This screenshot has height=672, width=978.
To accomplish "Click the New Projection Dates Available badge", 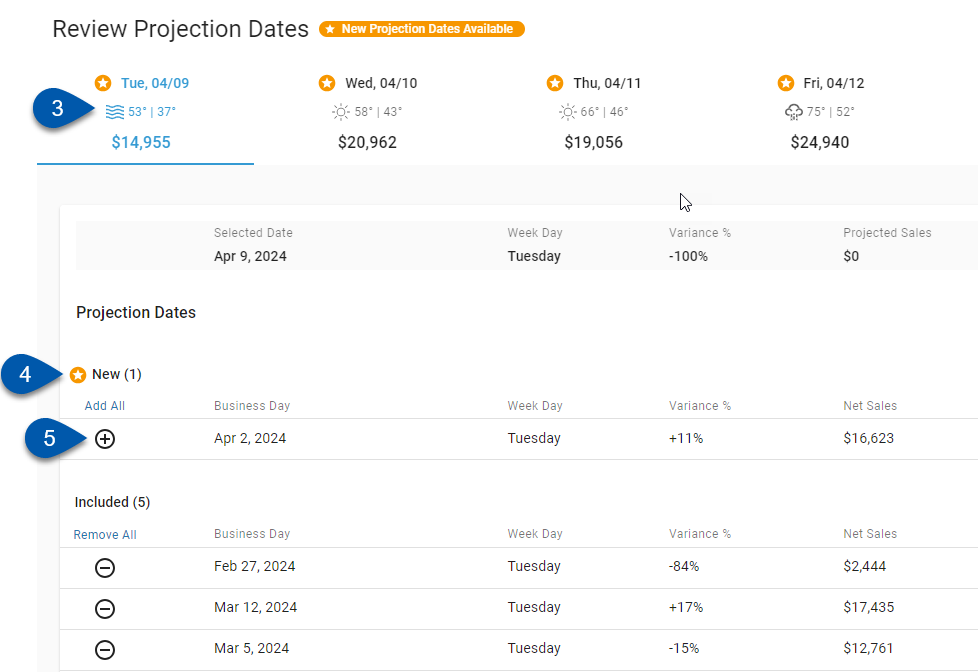I will [x=422, y=29].
